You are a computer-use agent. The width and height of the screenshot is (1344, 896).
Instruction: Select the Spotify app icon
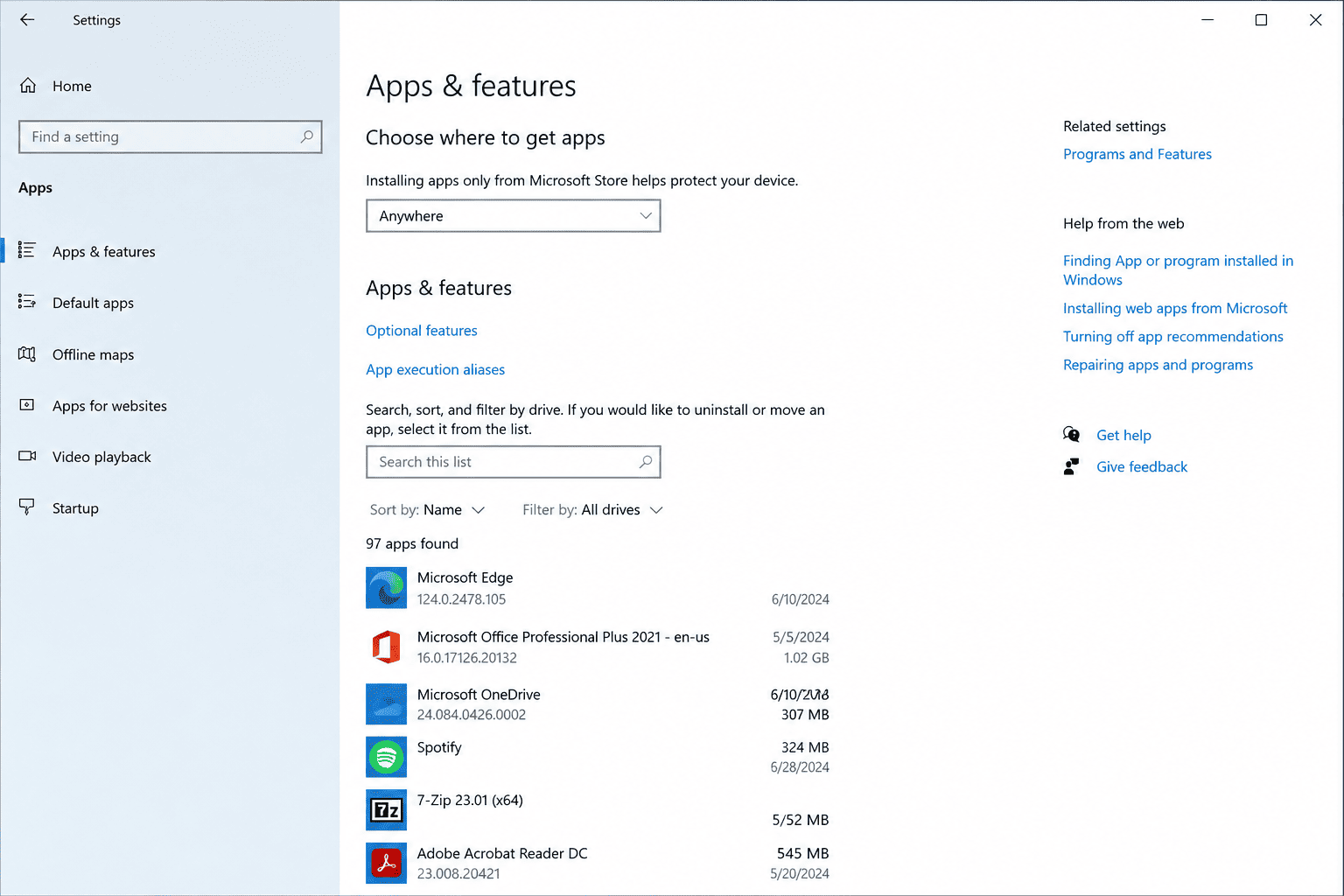point(386,757)
